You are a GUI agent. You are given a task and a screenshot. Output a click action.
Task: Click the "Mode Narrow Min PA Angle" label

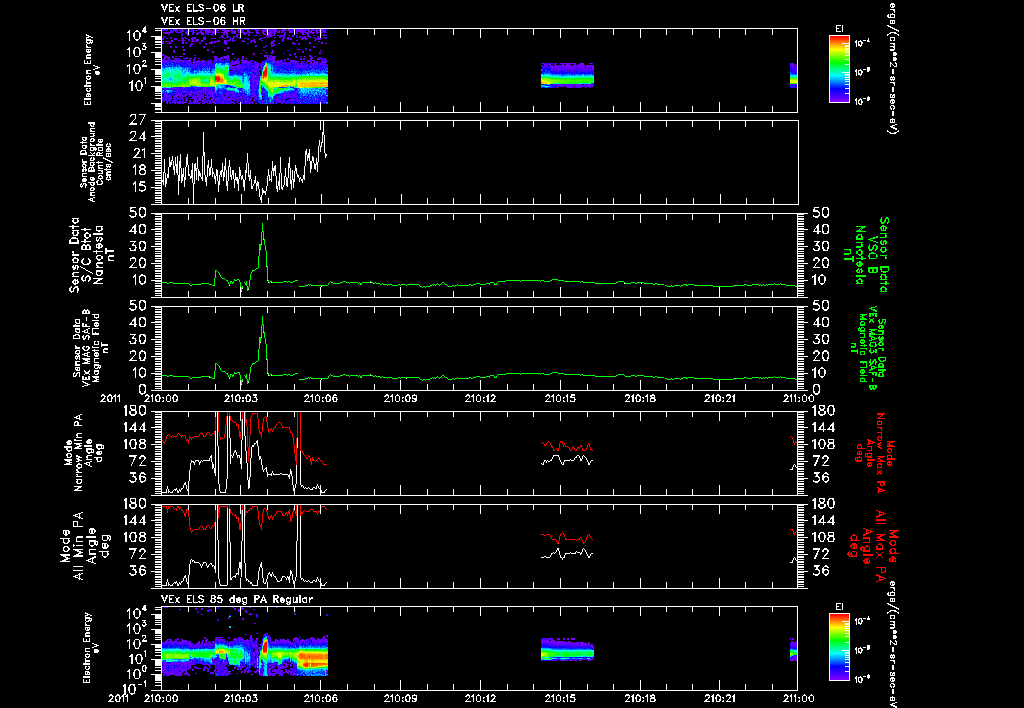[83, 452]
